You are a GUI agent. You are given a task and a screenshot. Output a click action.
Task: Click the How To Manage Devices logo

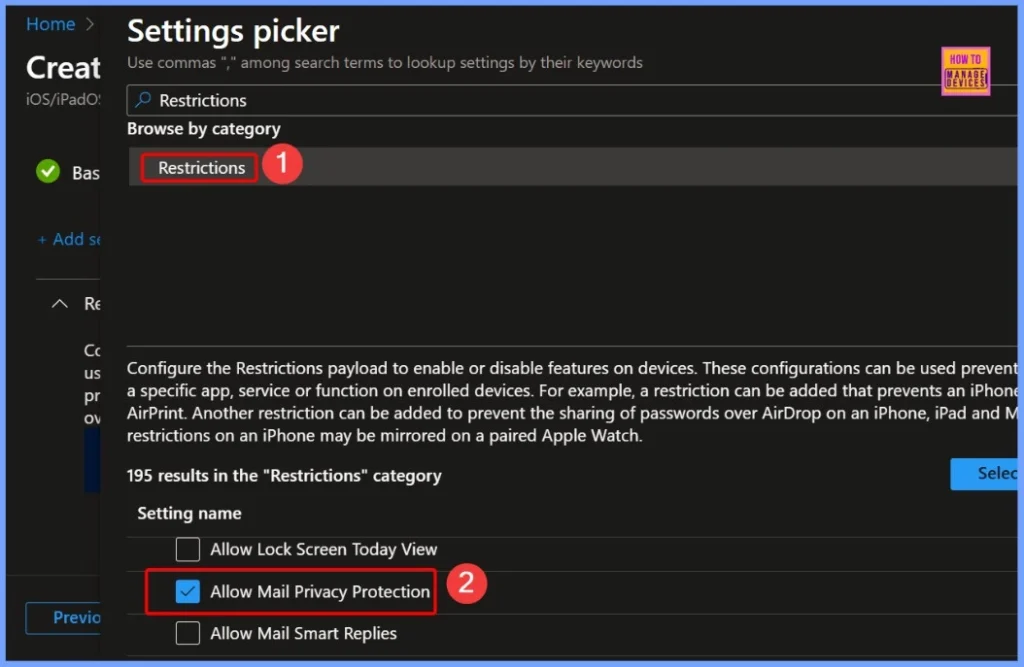965,71
